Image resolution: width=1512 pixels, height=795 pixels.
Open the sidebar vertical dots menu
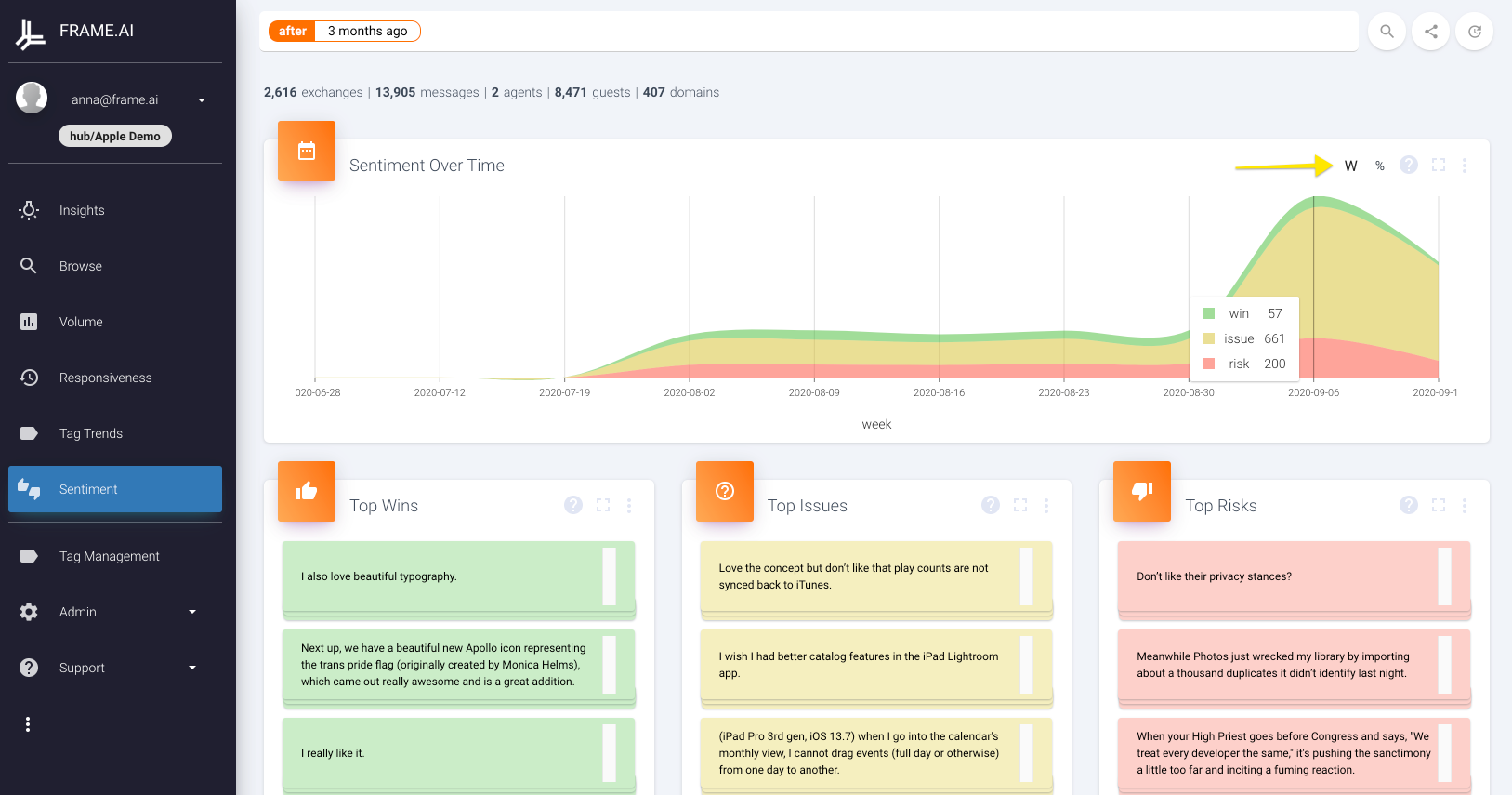click(28, 724)
